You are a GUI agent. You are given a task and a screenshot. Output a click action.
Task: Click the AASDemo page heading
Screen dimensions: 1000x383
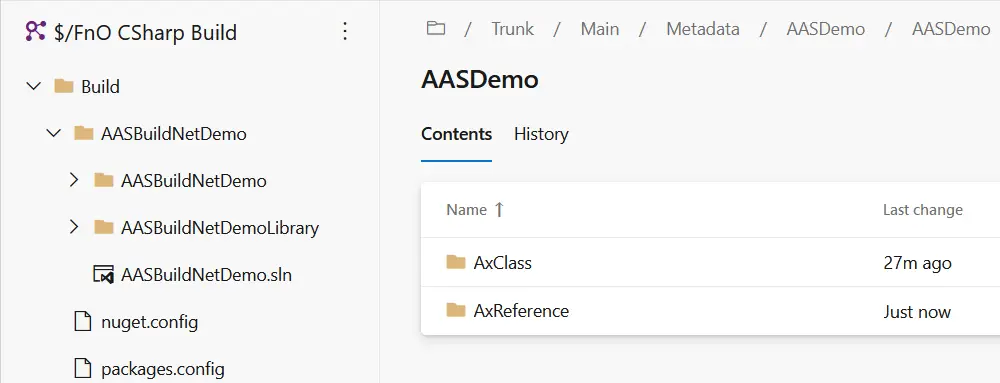point(480,80)
